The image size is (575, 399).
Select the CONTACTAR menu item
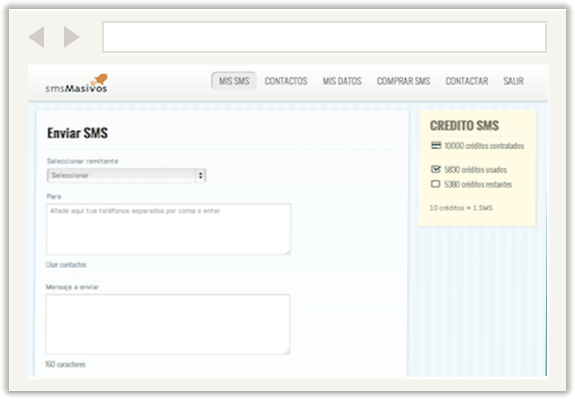pyautogui.click(x=466, y=81)
